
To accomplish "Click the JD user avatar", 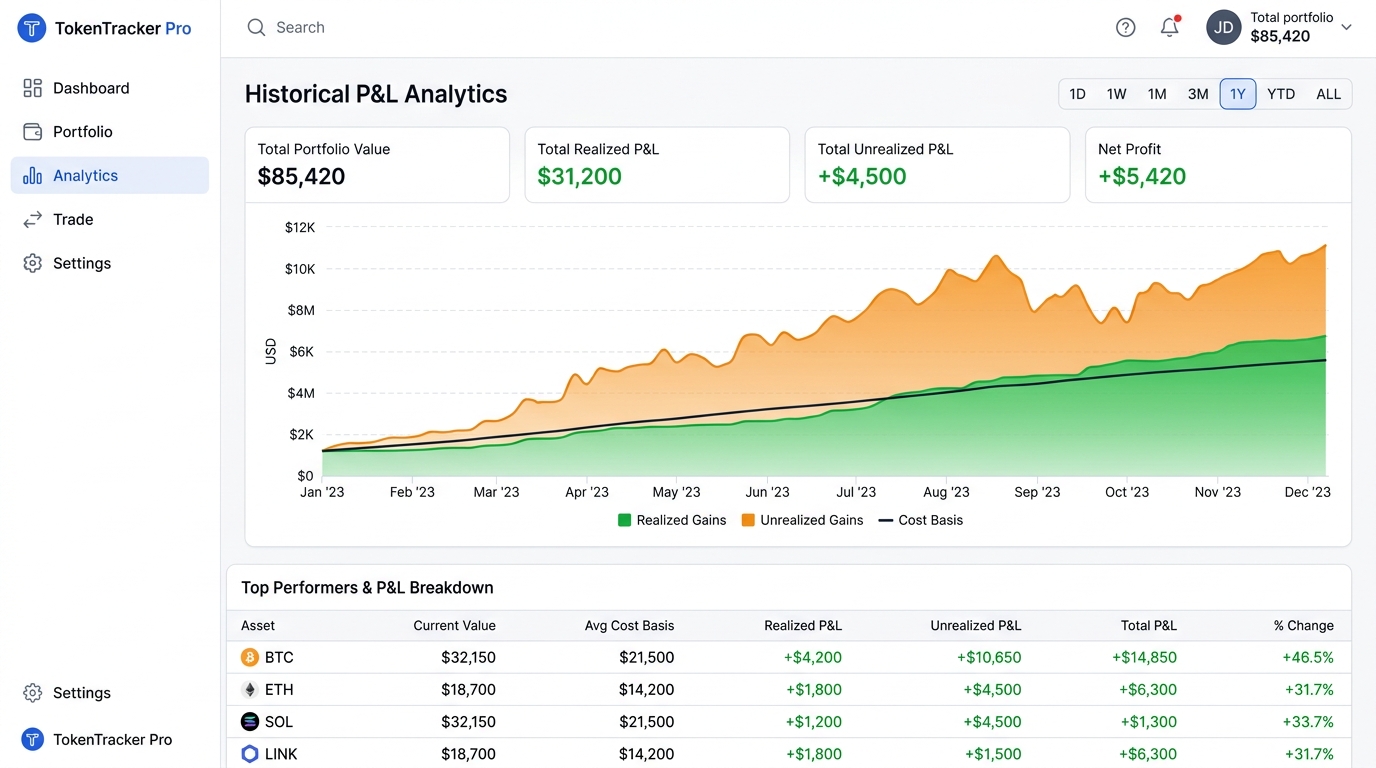I will [x=1224, y=28].
